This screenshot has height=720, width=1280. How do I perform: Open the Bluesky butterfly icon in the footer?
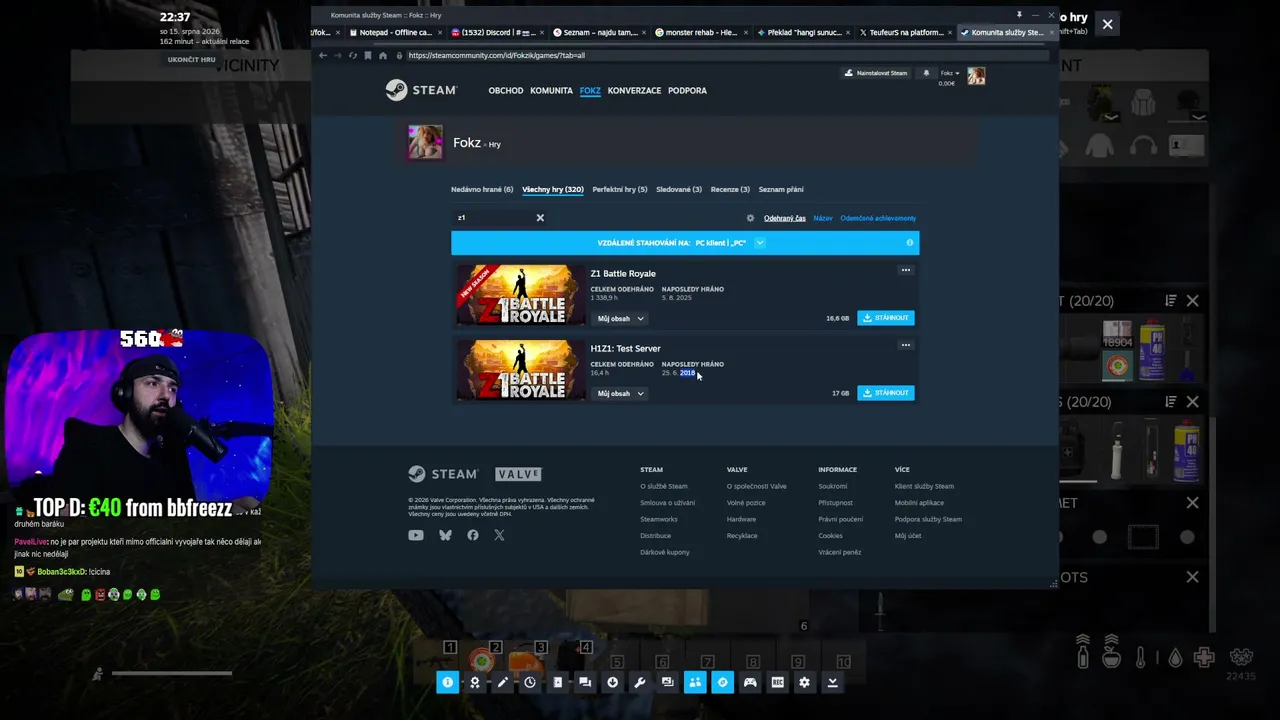(445, 535)
